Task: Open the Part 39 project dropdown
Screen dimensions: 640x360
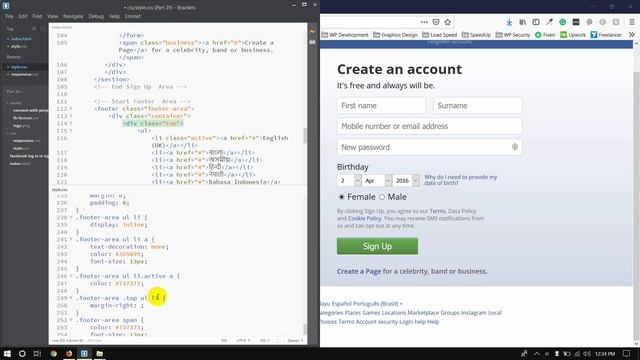Action: 15,92
